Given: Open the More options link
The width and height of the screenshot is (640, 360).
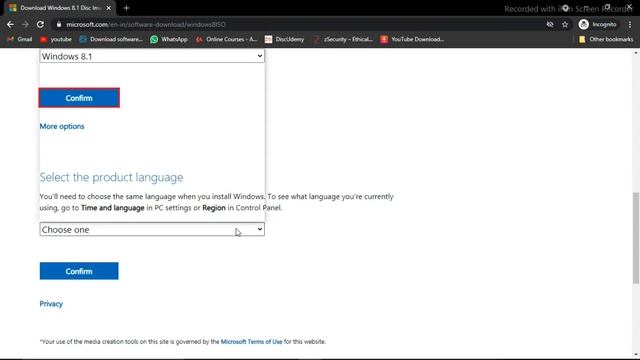Looking at the screenshot, I should tap(62, 126).
